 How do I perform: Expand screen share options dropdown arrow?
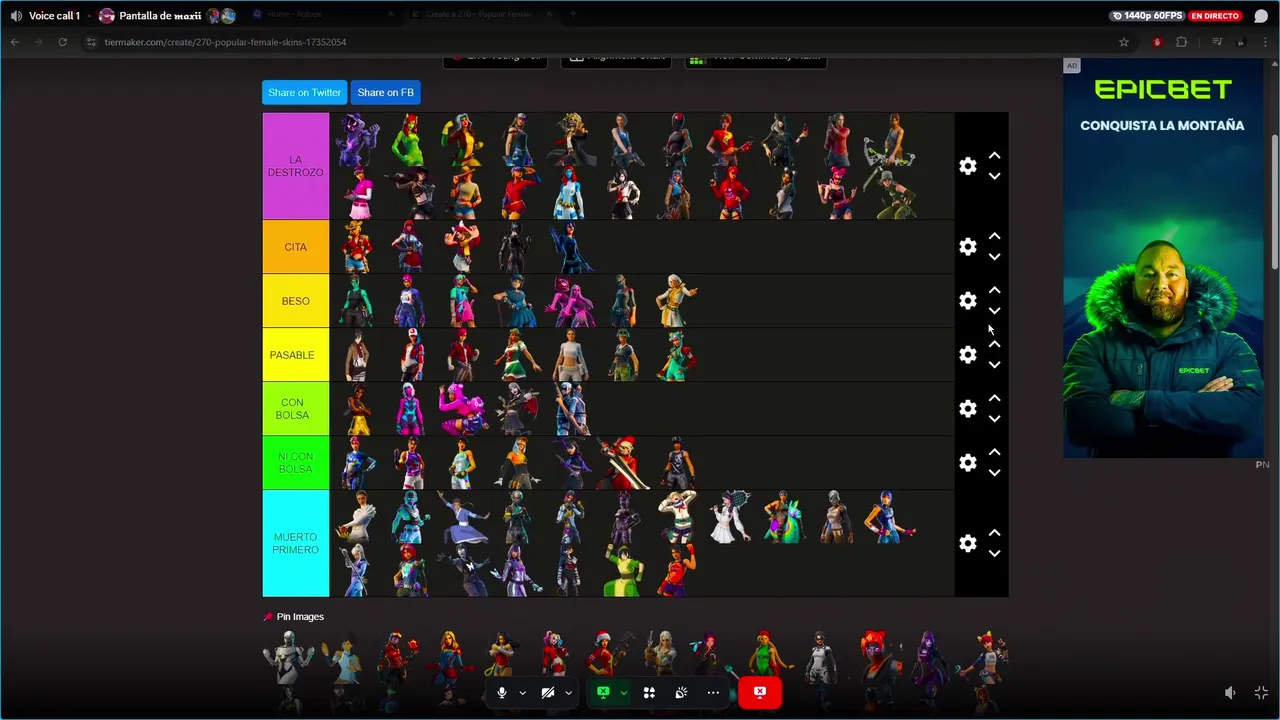623,692
